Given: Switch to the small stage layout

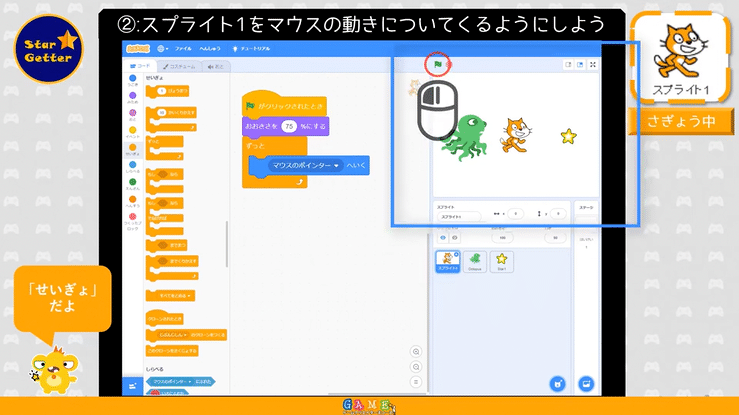Looking at the screenshot, I should (568, 65).
